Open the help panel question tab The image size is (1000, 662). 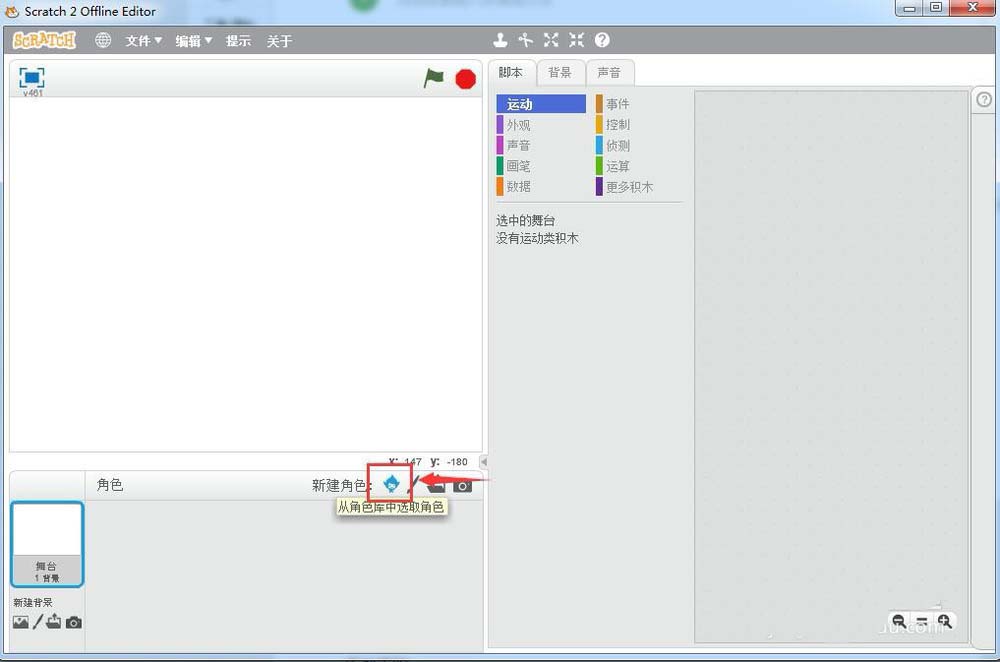click(984, 99)
